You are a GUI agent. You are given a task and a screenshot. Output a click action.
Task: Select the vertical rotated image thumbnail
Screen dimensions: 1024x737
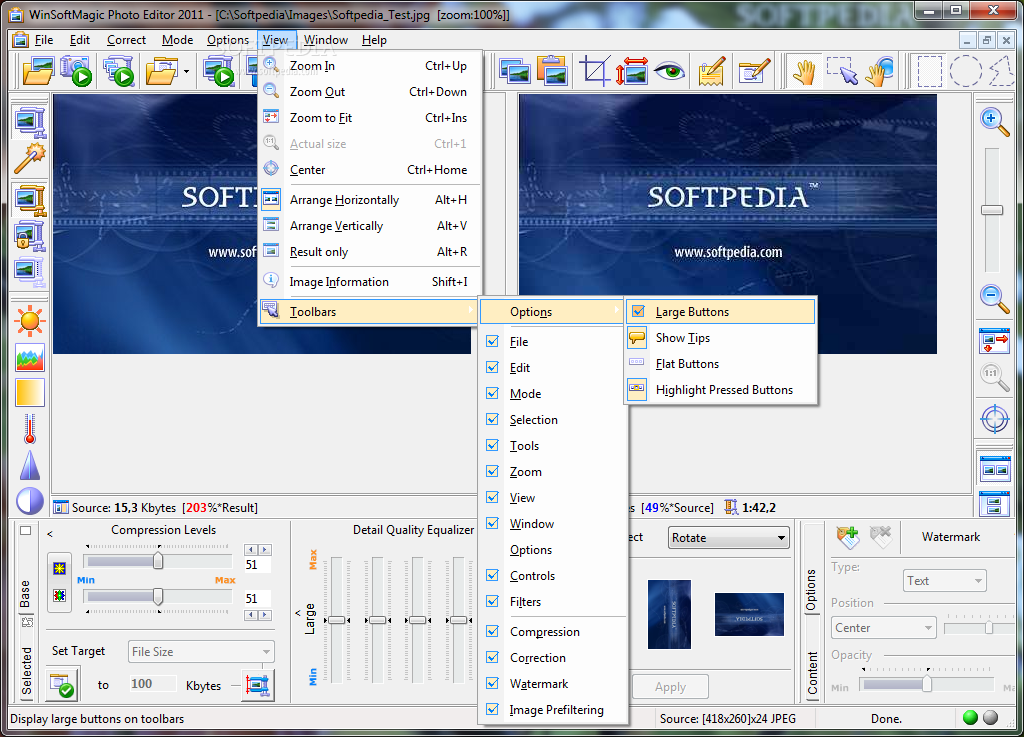[669, 614]
